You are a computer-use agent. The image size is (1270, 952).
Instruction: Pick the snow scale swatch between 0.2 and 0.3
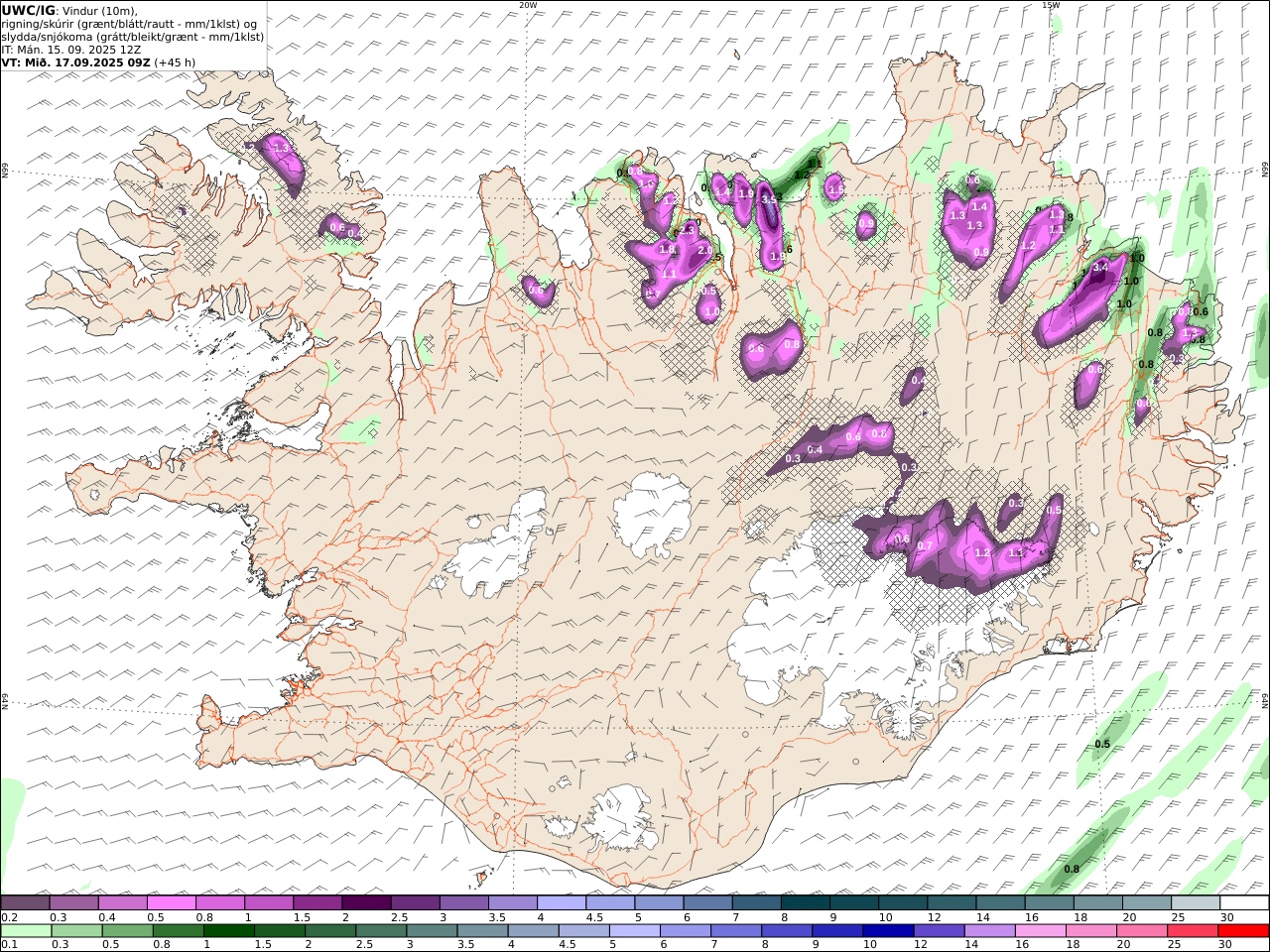click(x=25, y=903)
